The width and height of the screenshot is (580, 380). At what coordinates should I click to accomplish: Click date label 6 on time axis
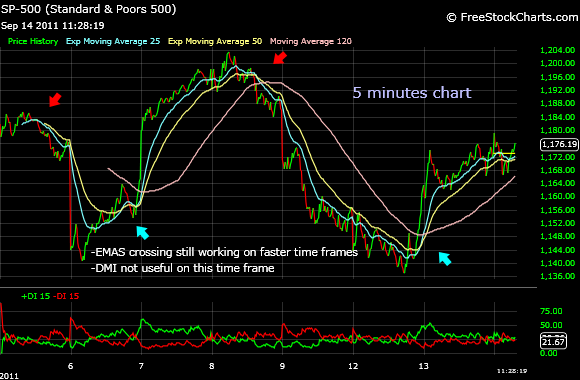71,366
